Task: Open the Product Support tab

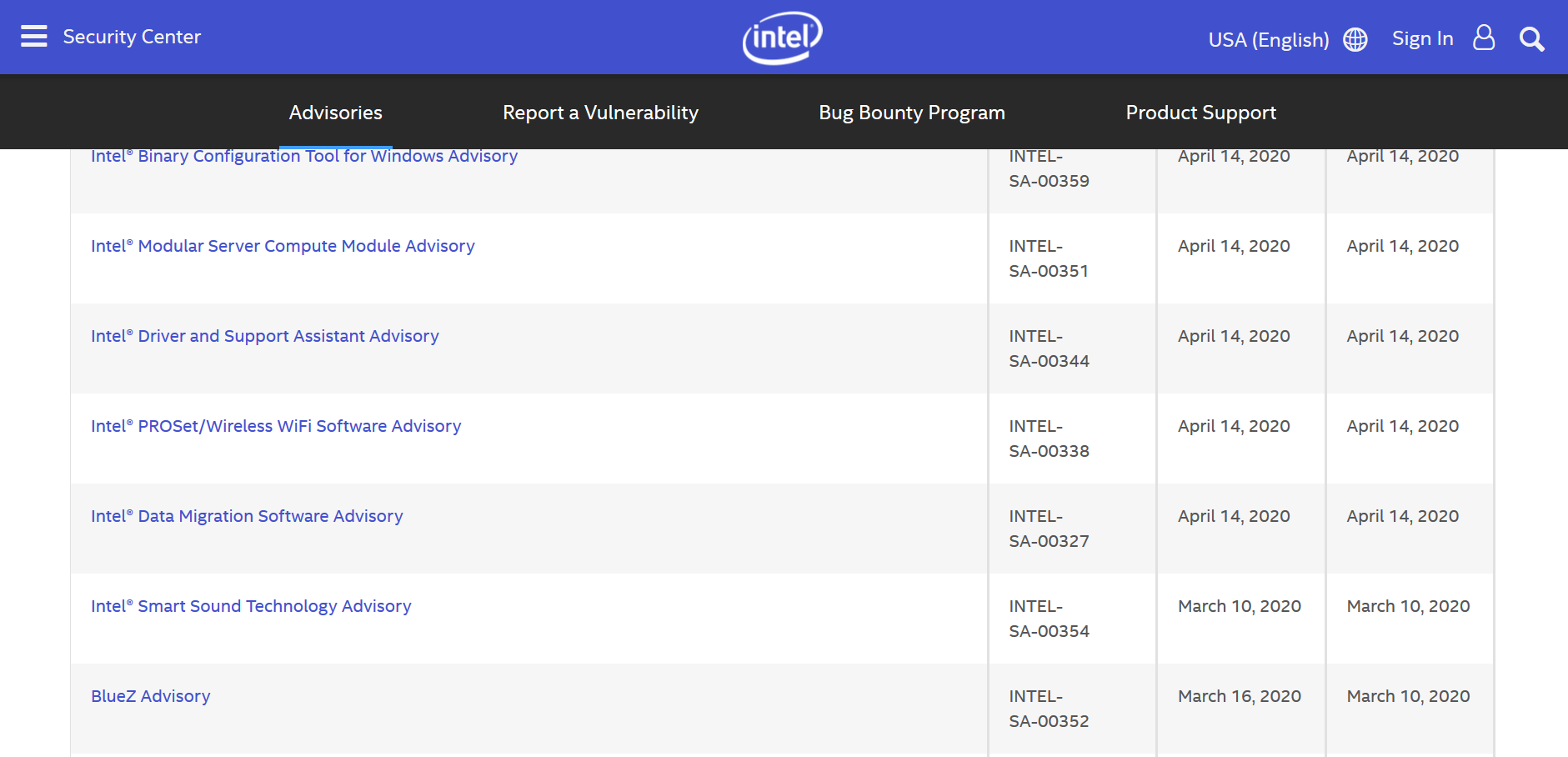Action: tap(1200, 113)
